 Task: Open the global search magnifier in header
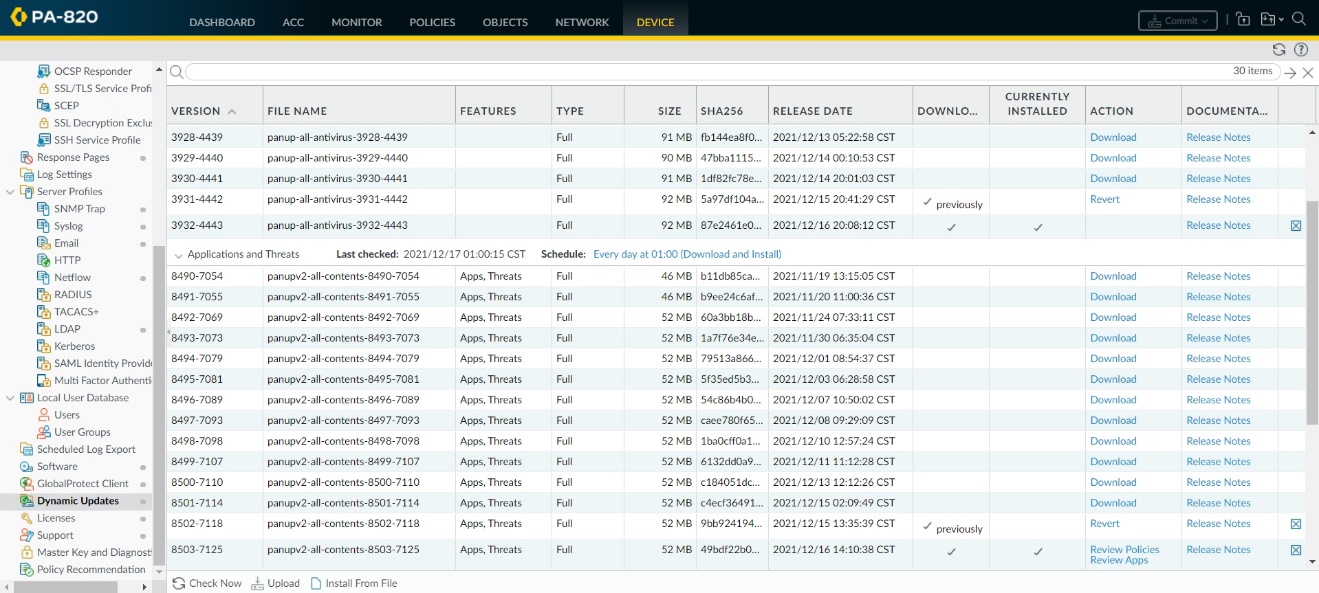1299,19
